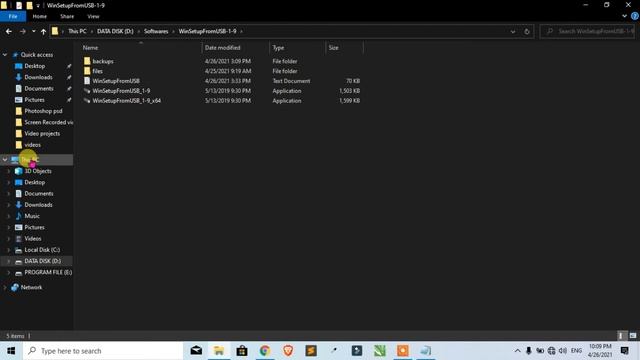The image size is (640, 360).
Task: Open the Windows Start menu
Action: tap(11, 351)
